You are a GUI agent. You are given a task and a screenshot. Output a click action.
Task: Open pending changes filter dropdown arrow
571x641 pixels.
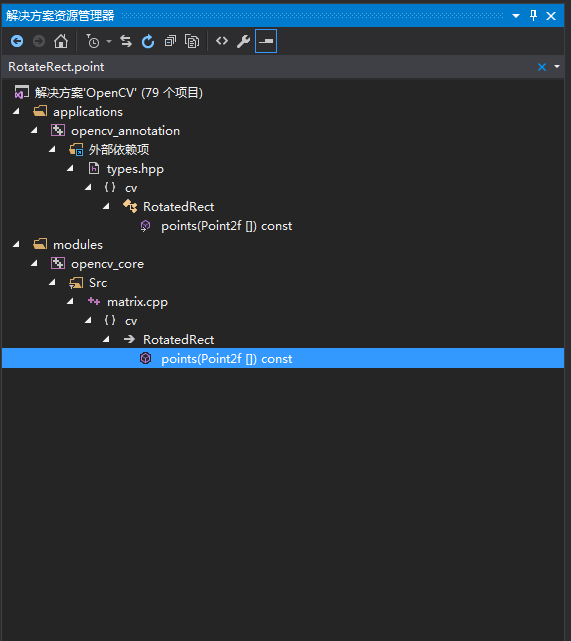click(109, 41)
